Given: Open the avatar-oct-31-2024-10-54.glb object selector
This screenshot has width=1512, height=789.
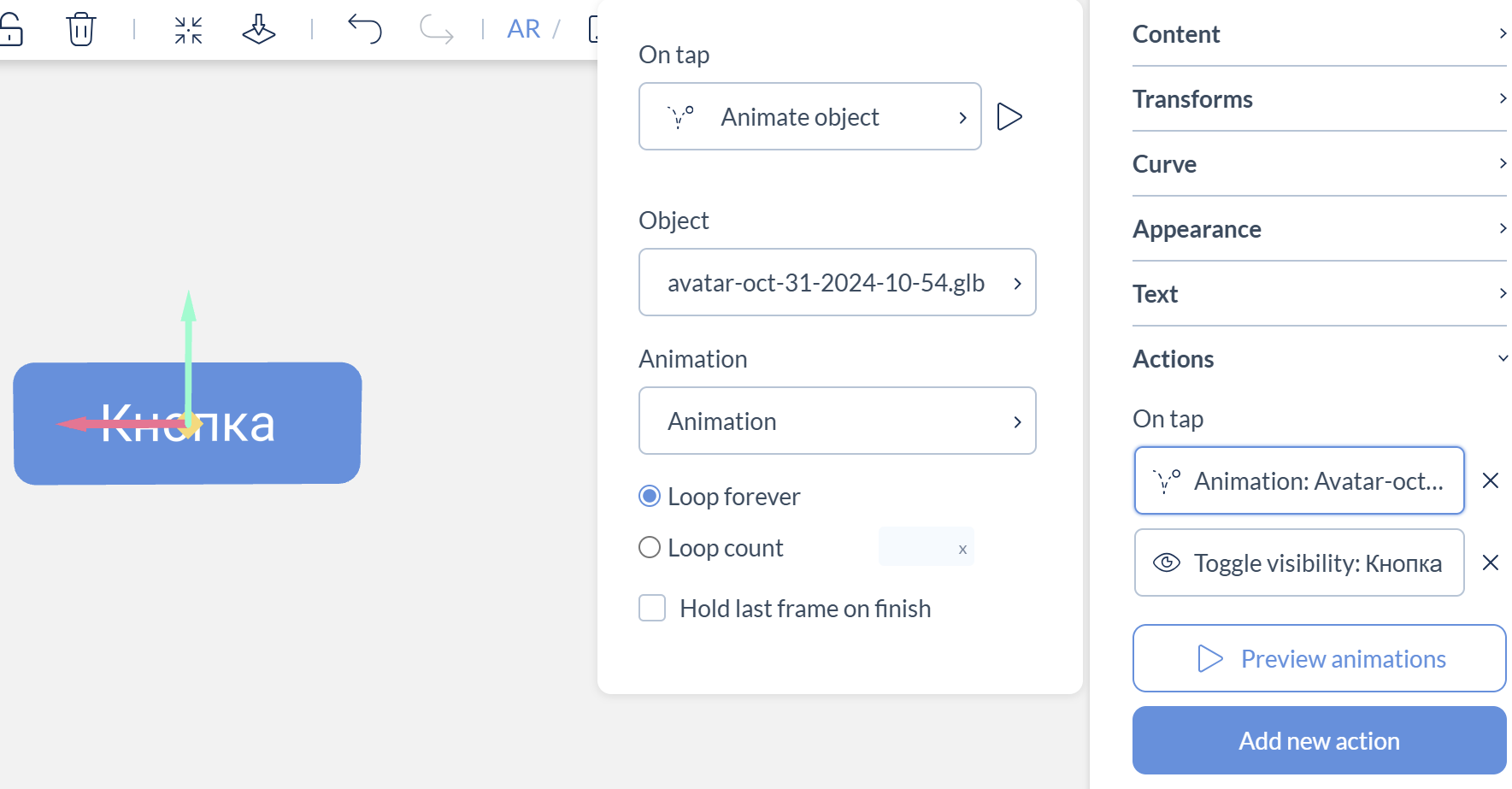Looking at the screenshot, I should (837, 283).
